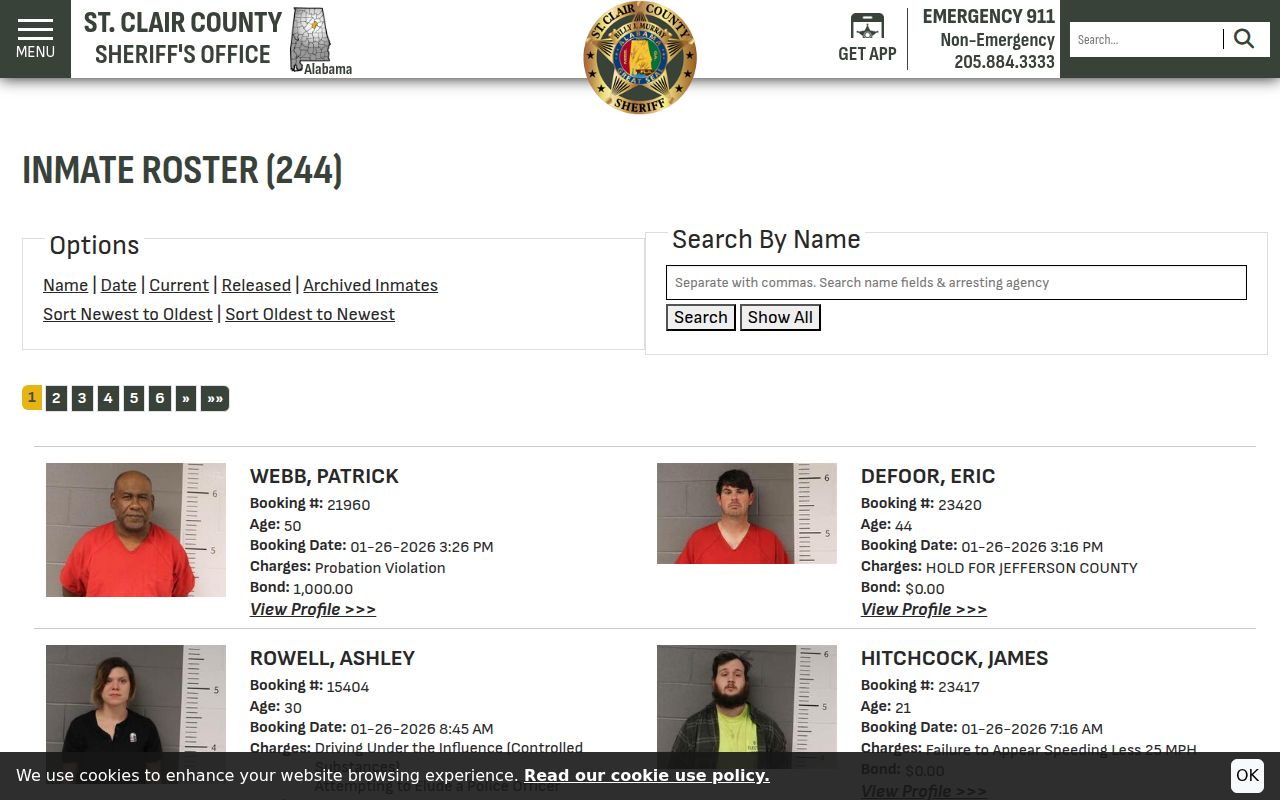The height and width of the screenshot is (800, 1280).
Task: Click EMERGENCY 911 text
Action: point(988,16)
